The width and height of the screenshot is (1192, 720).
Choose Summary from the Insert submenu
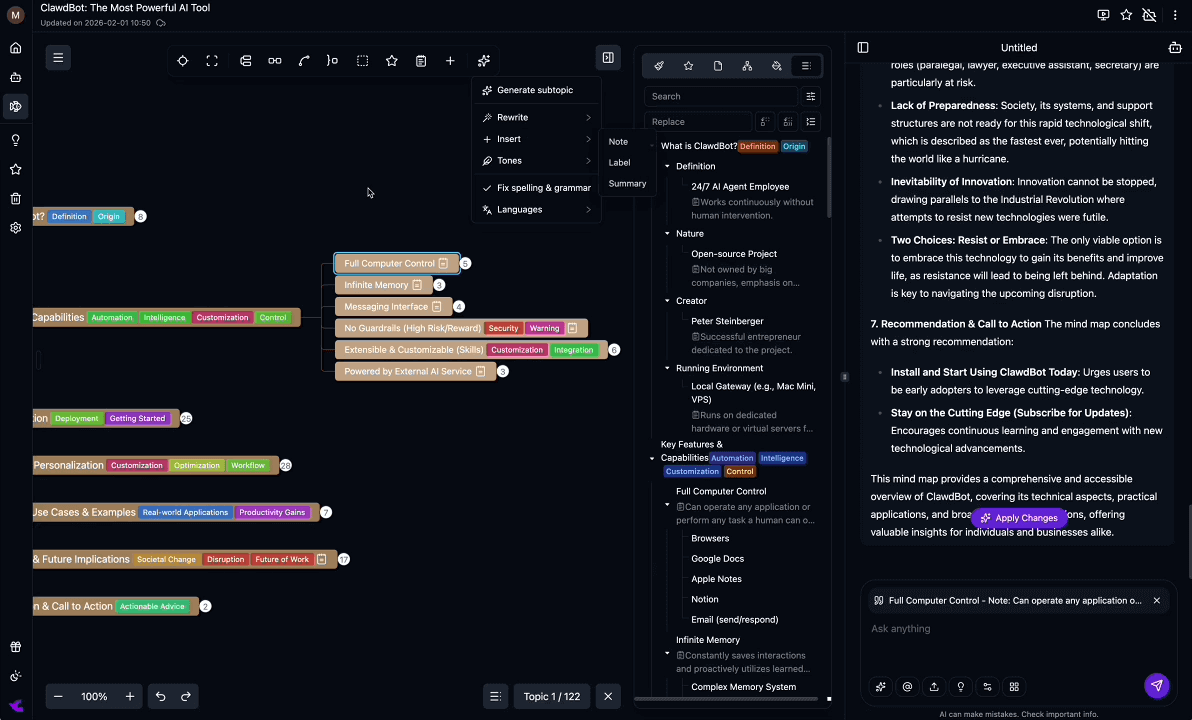coord(627,183)
